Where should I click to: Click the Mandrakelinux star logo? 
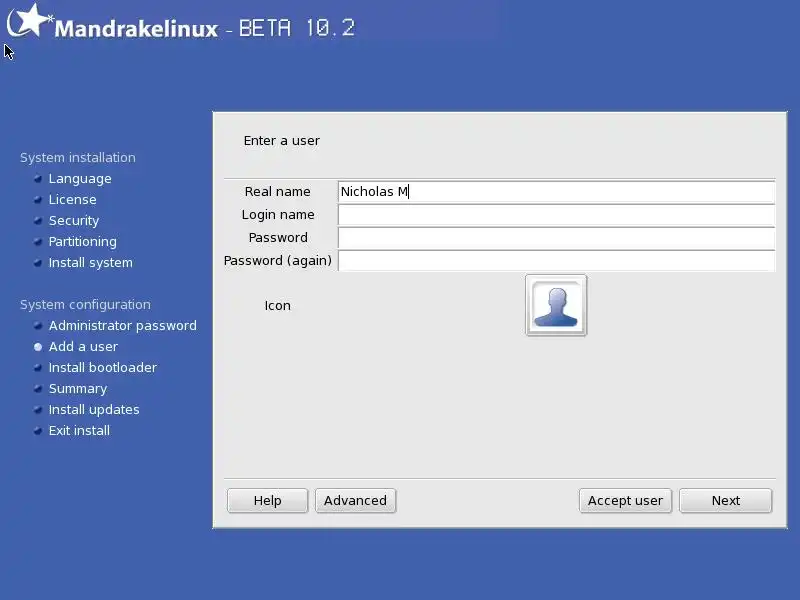pos(30,20)
